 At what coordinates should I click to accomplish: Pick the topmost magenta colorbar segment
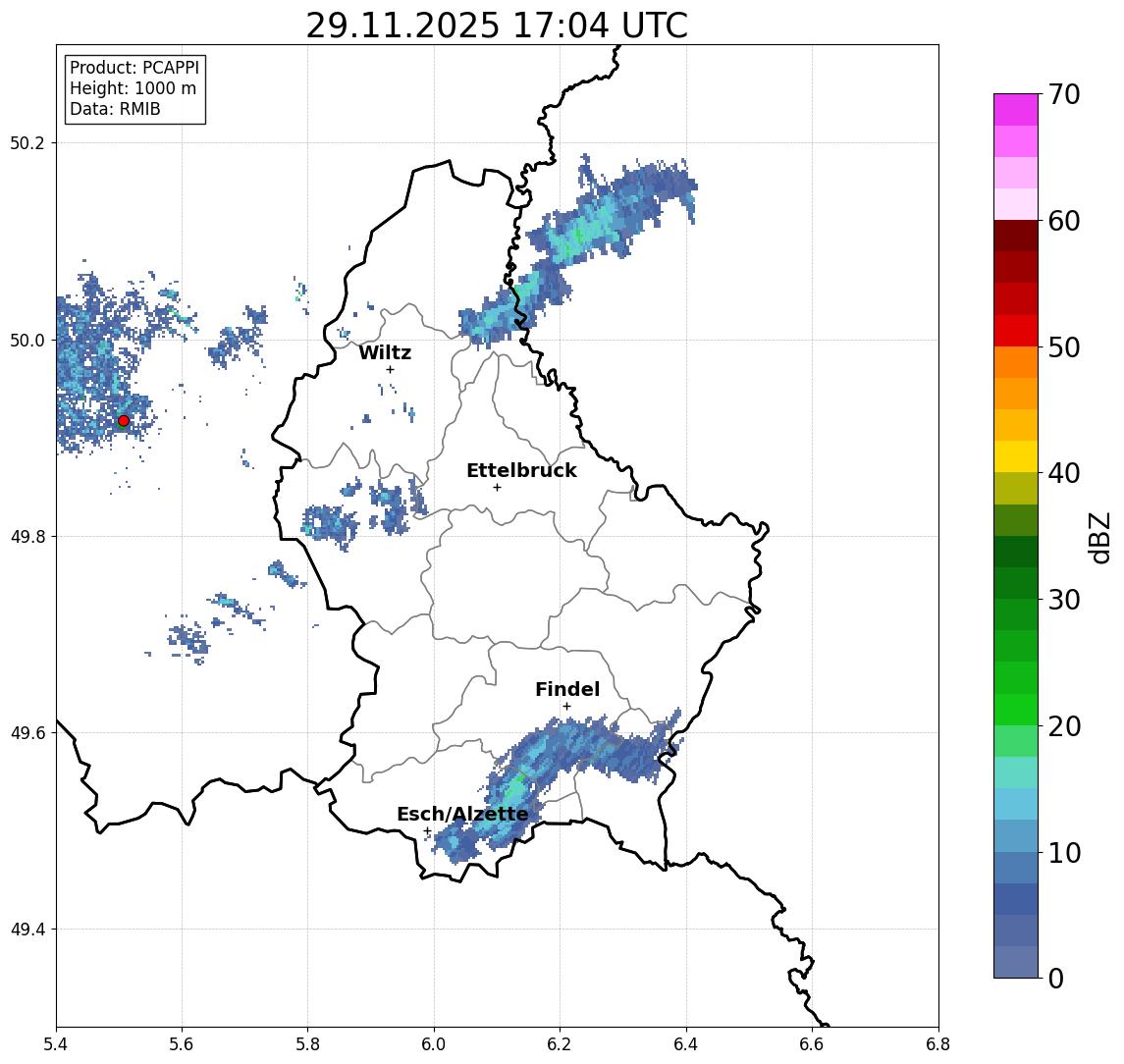pos(1016,110)
